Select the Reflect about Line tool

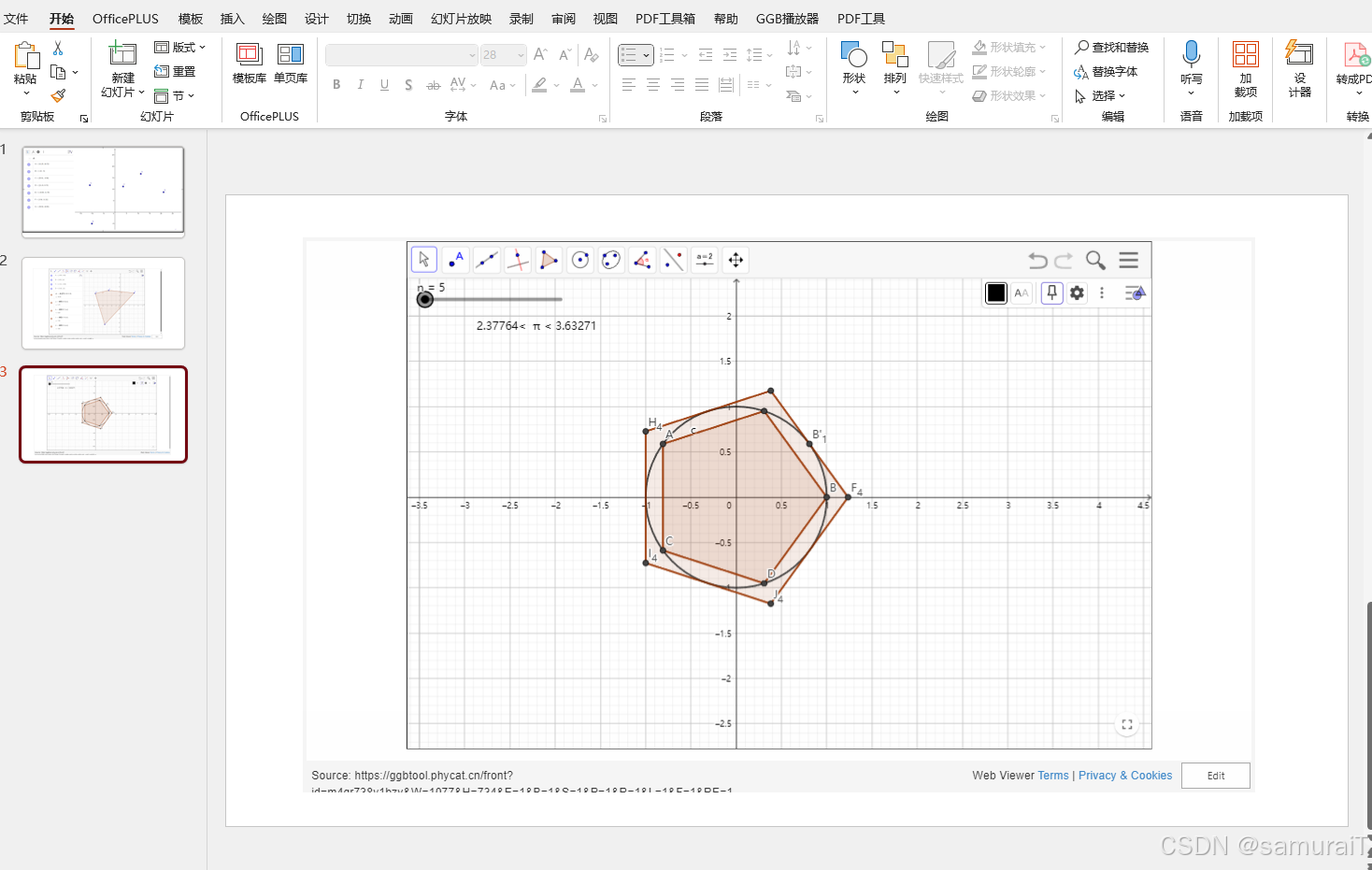674,260
